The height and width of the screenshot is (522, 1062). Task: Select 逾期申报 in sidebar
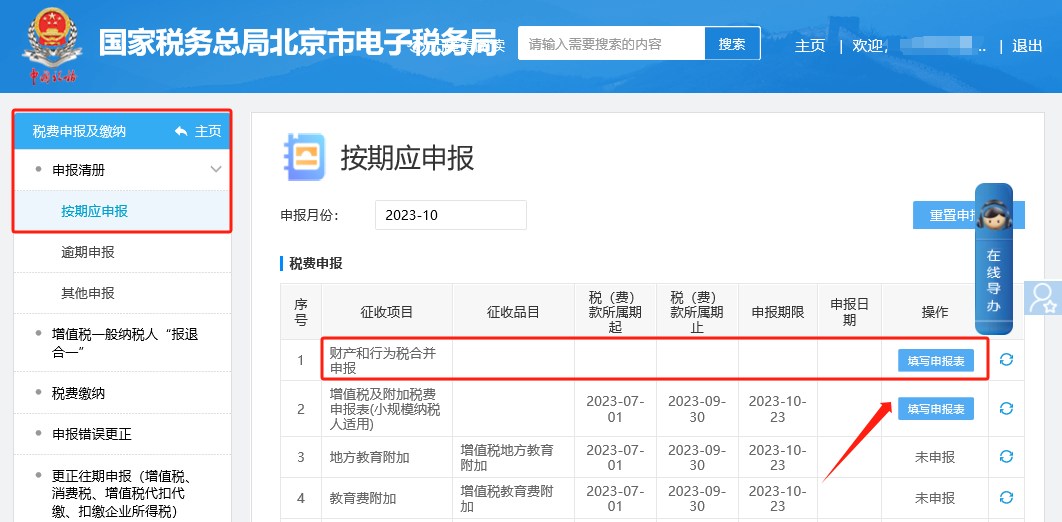point(88,252)
